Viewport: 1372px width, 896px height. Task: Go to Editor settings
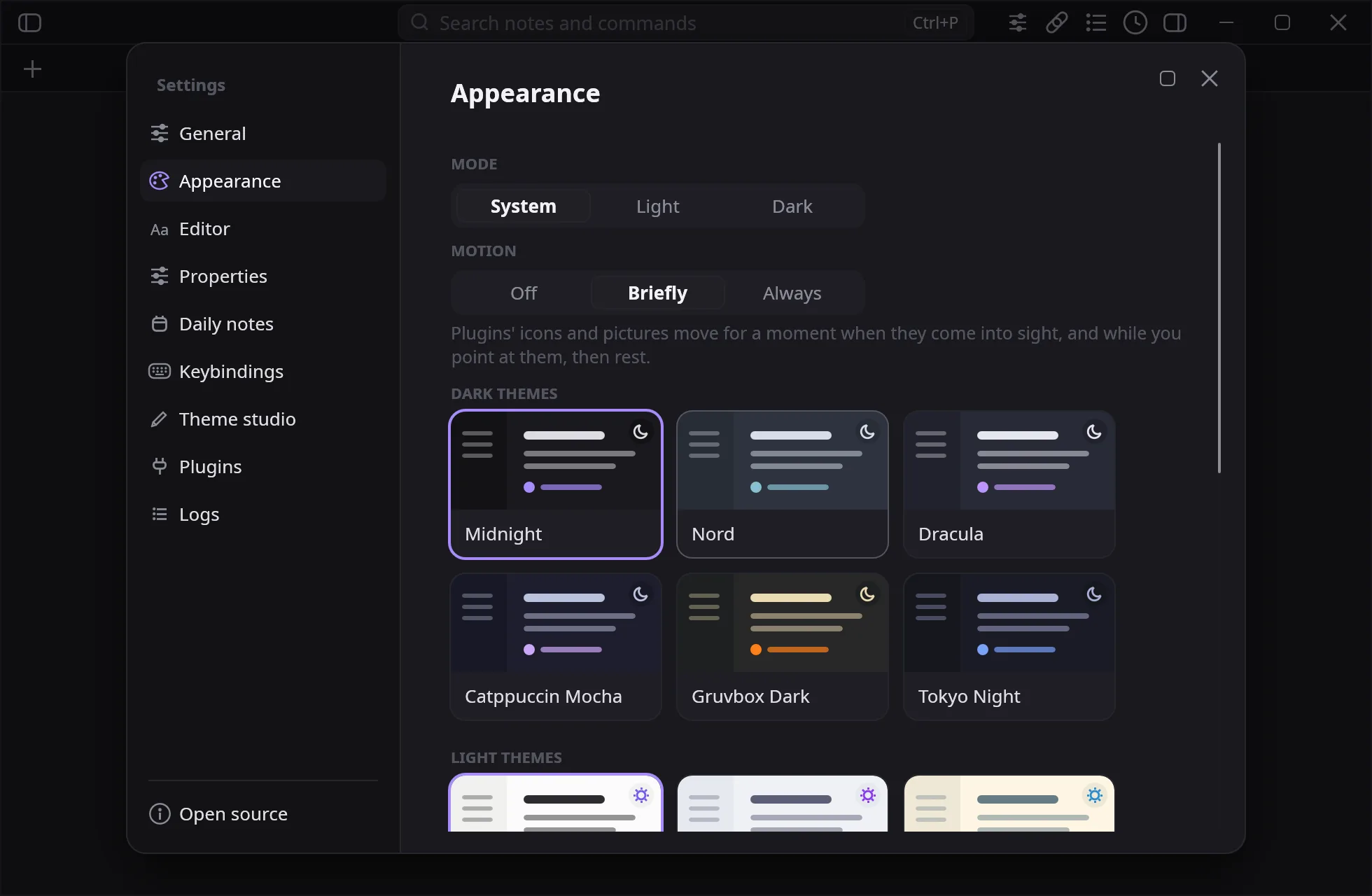click(x=263, y=228)
